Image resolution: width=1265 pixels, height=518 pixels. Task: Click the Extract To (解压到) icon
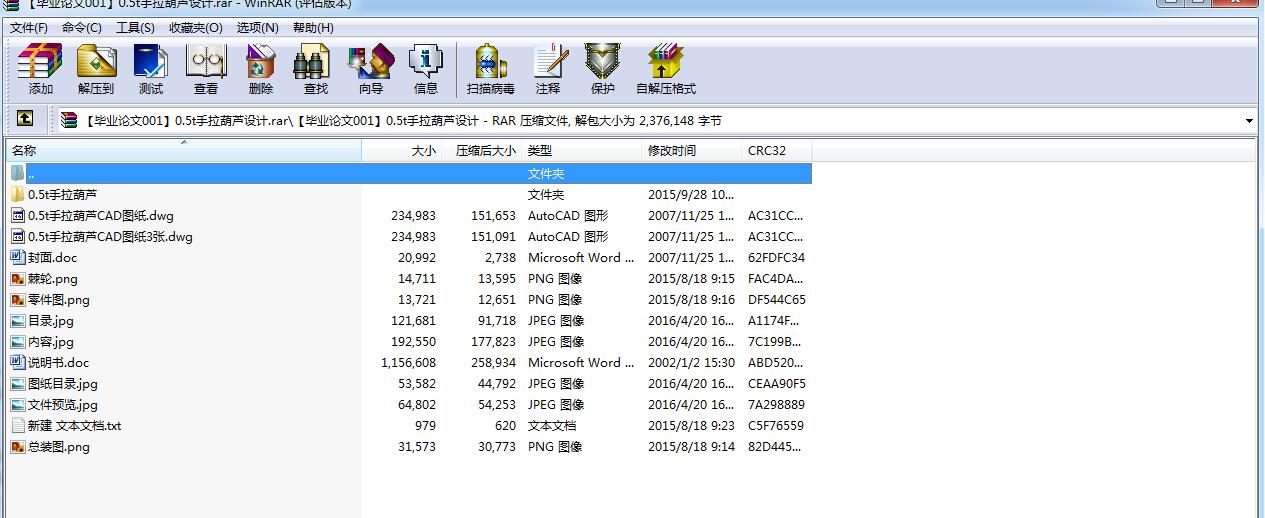[96, 62]
